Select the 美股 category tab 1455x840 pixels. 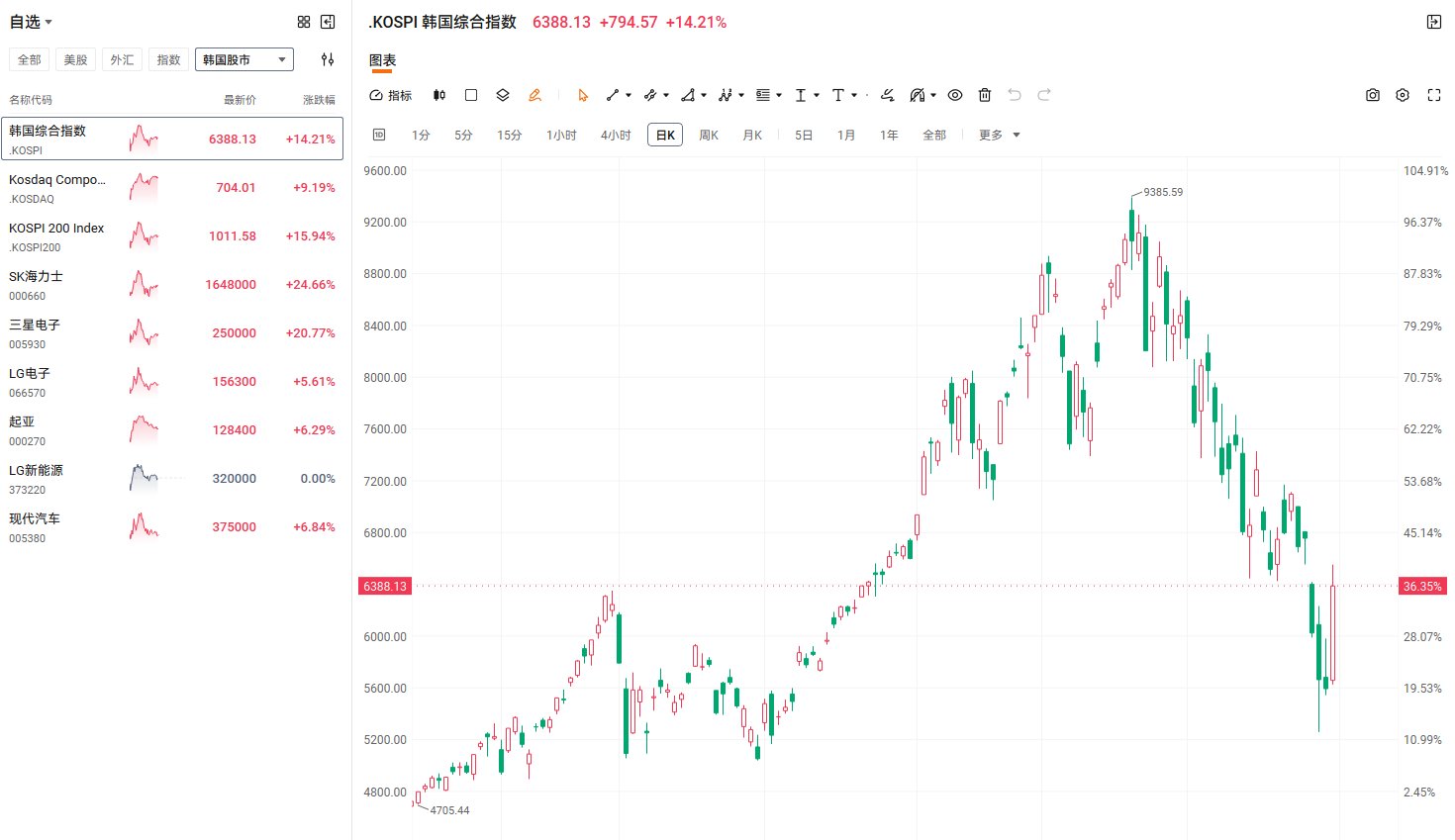(x=75, y=59)
